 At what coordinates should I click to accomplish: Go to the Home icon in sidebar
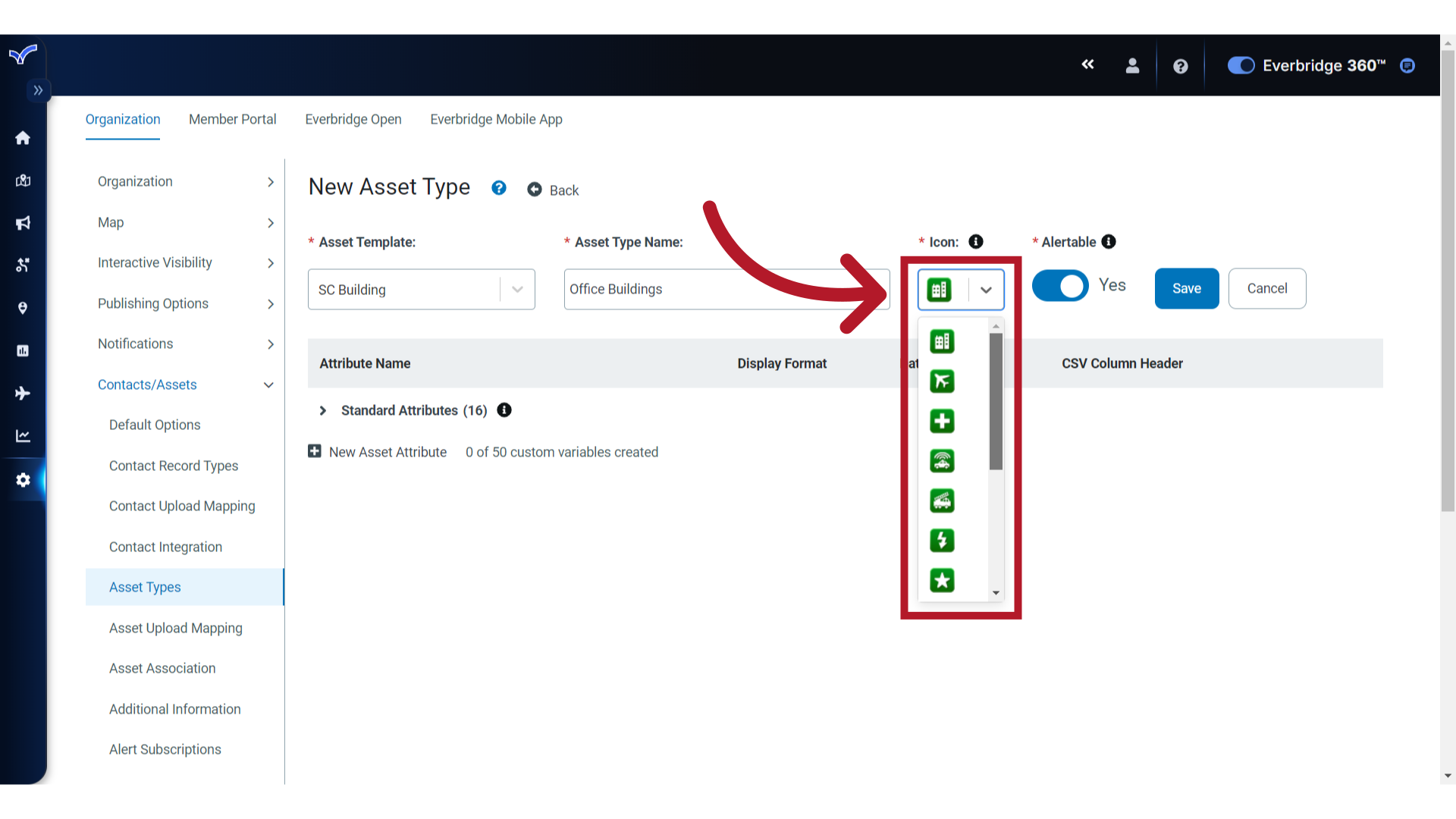(x=23, y=138)
